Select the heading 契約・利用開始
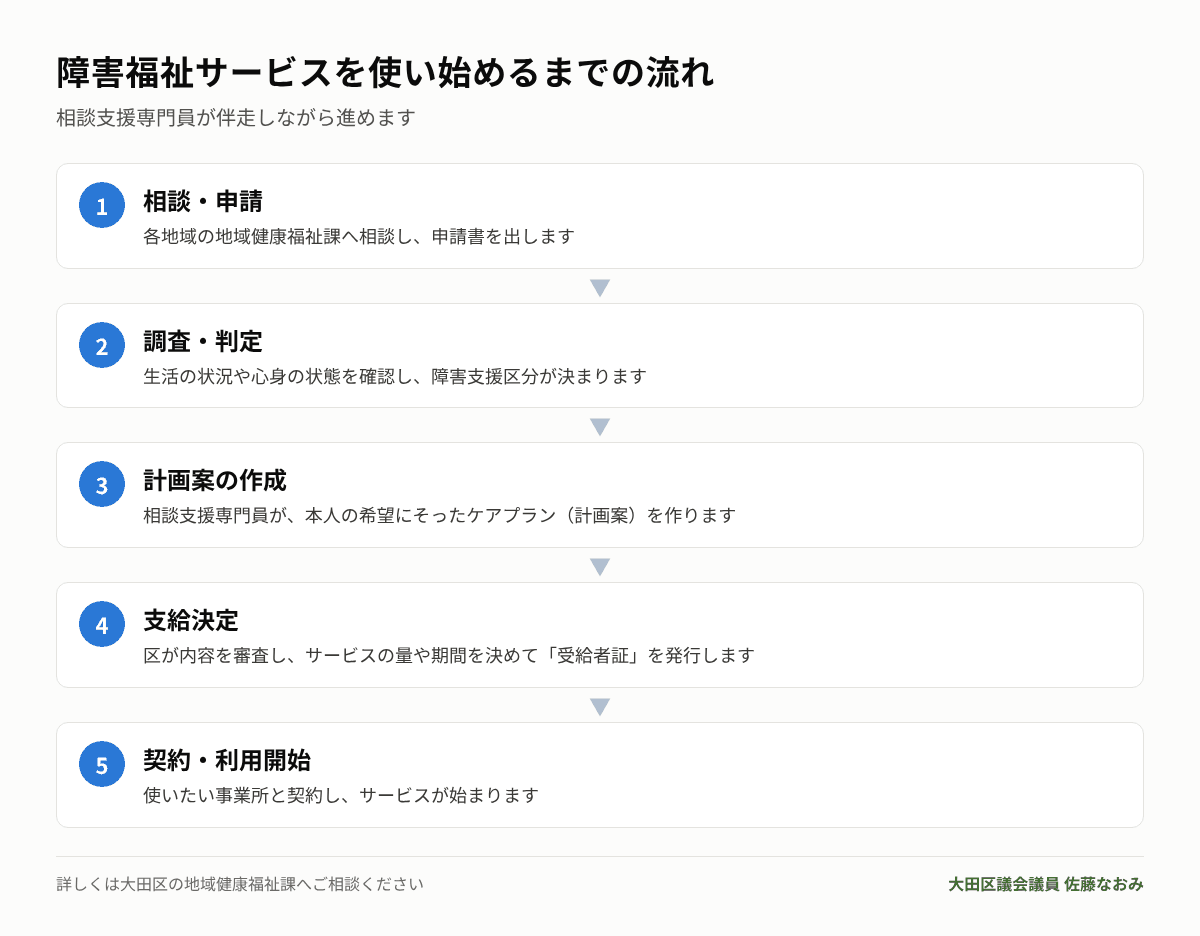This screenshot has width=1200, height=936. pos(227,760)
